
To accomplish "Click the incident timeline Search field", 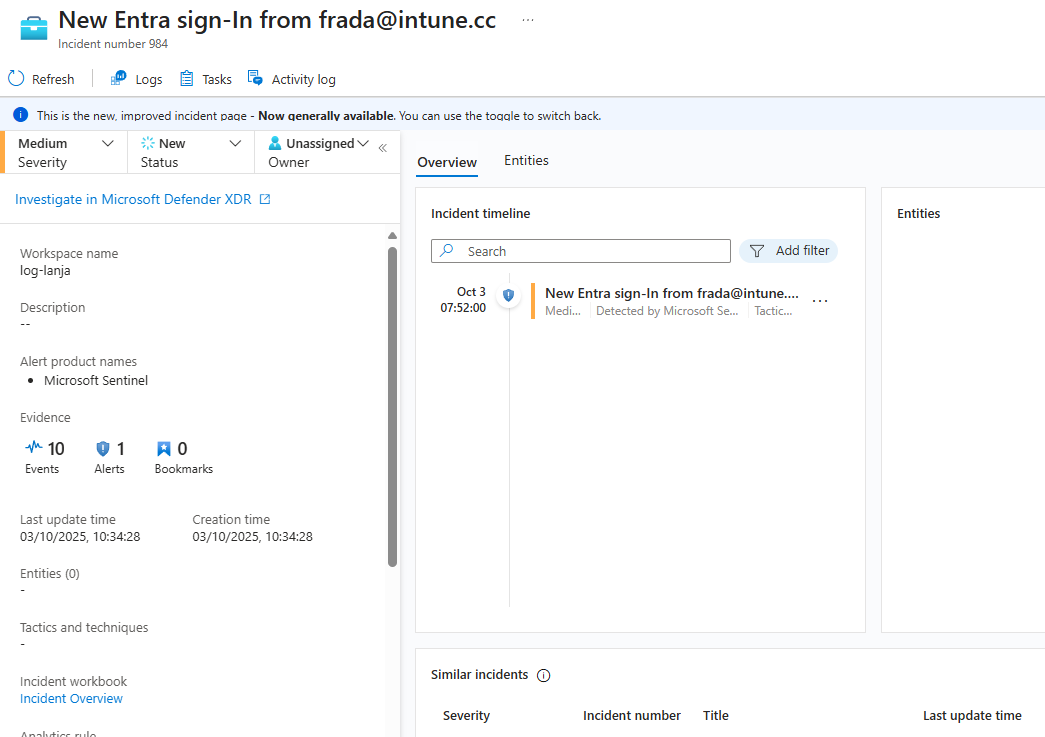I will coord(592,251).
